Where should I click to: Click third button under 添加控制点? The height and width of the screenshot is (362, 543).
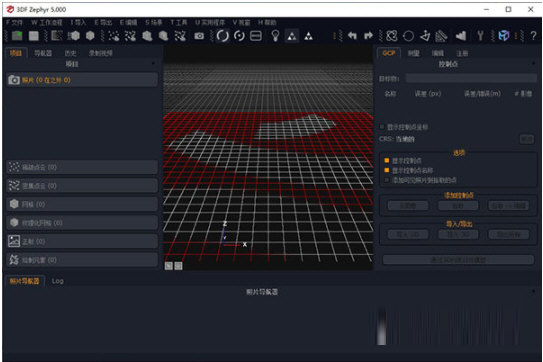[509, 205]
